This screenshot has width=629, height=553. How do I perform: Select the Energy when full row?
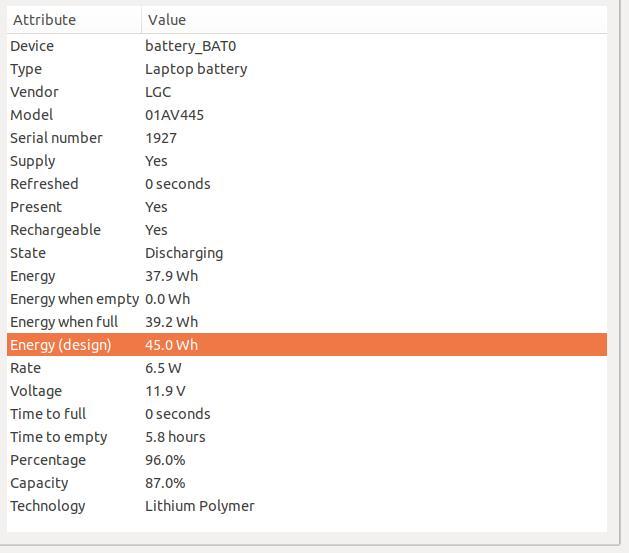307,322
